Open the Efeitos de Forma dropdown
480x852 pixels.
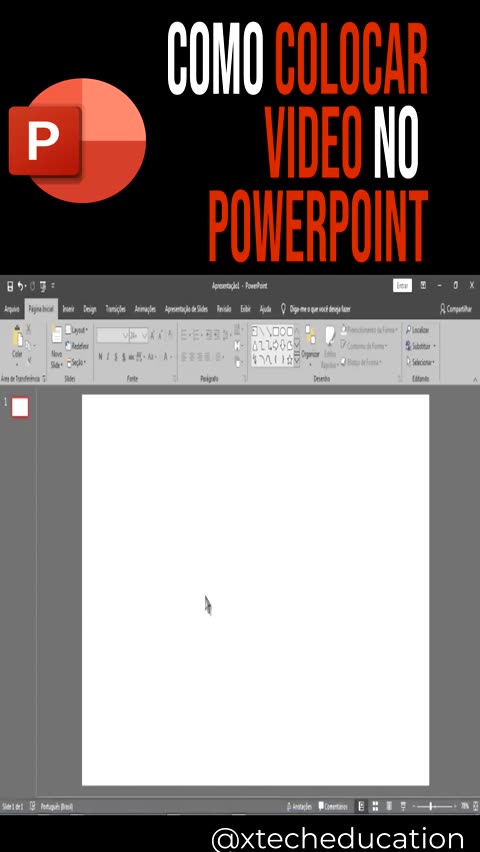click(361, 362)
